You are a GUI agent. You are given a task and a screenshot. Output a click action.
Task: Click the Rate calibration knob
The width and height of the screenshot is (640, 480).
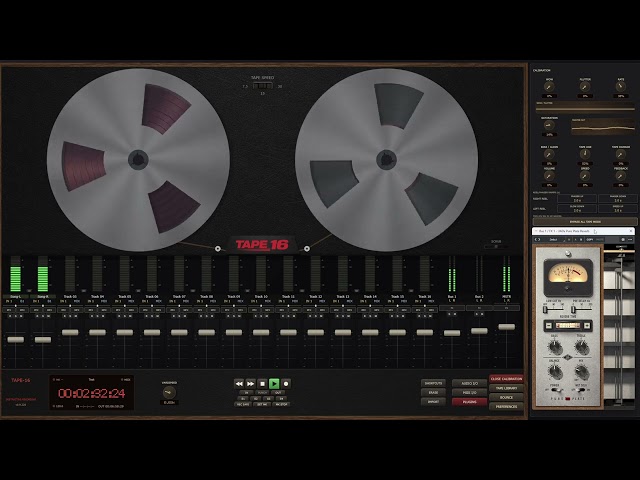coord(620,87)
